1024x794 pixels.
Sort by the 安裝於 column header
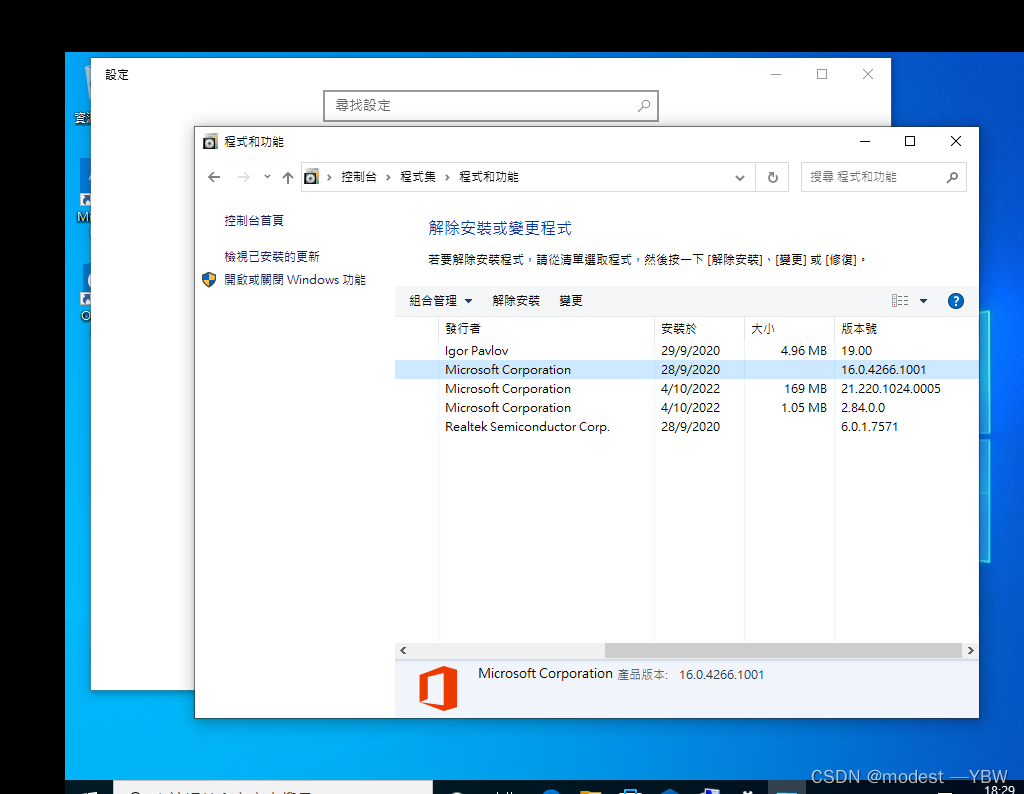[x=699, y=328]
